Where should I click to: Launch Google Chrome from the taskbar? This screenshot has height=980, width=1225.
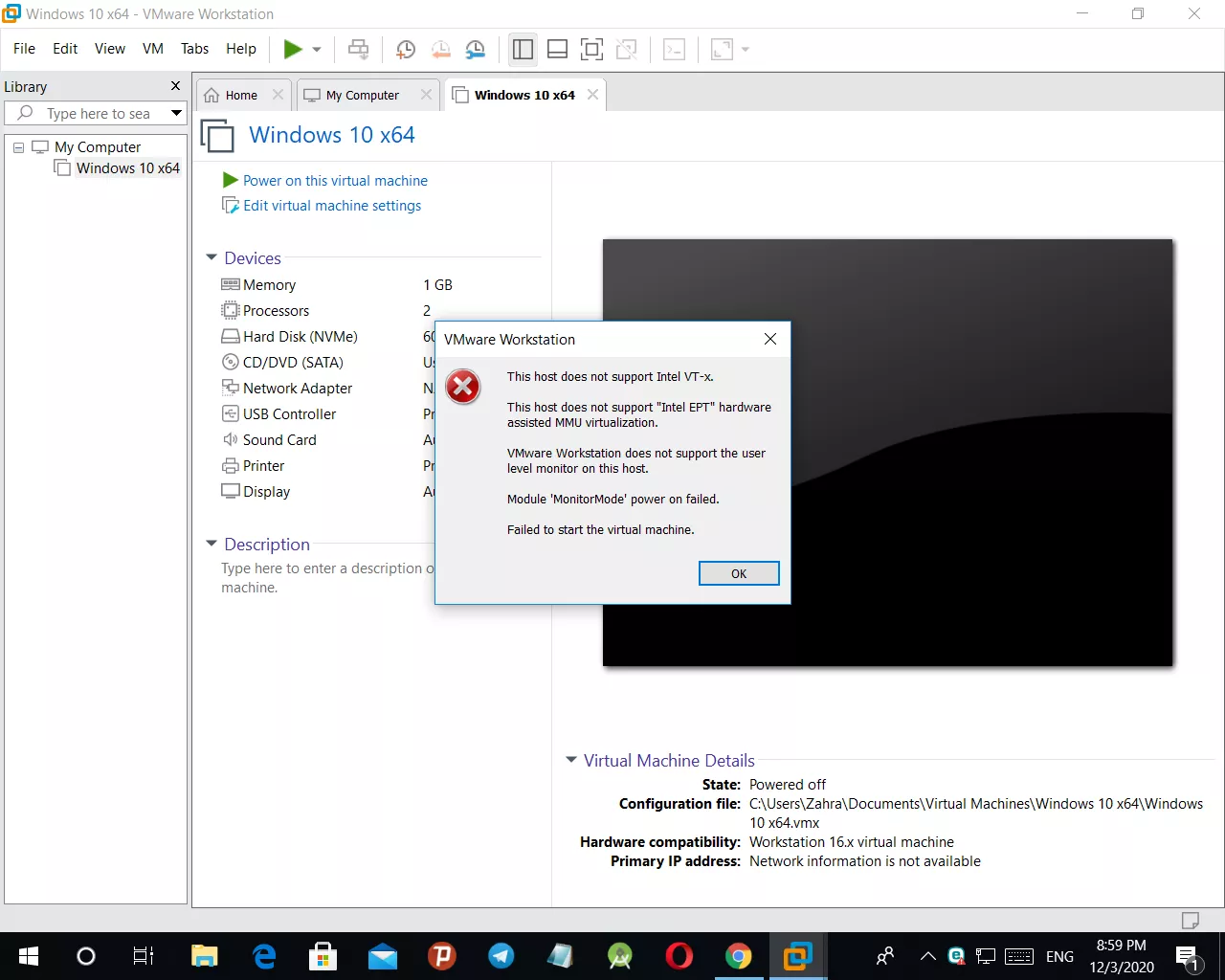point(739,956)
